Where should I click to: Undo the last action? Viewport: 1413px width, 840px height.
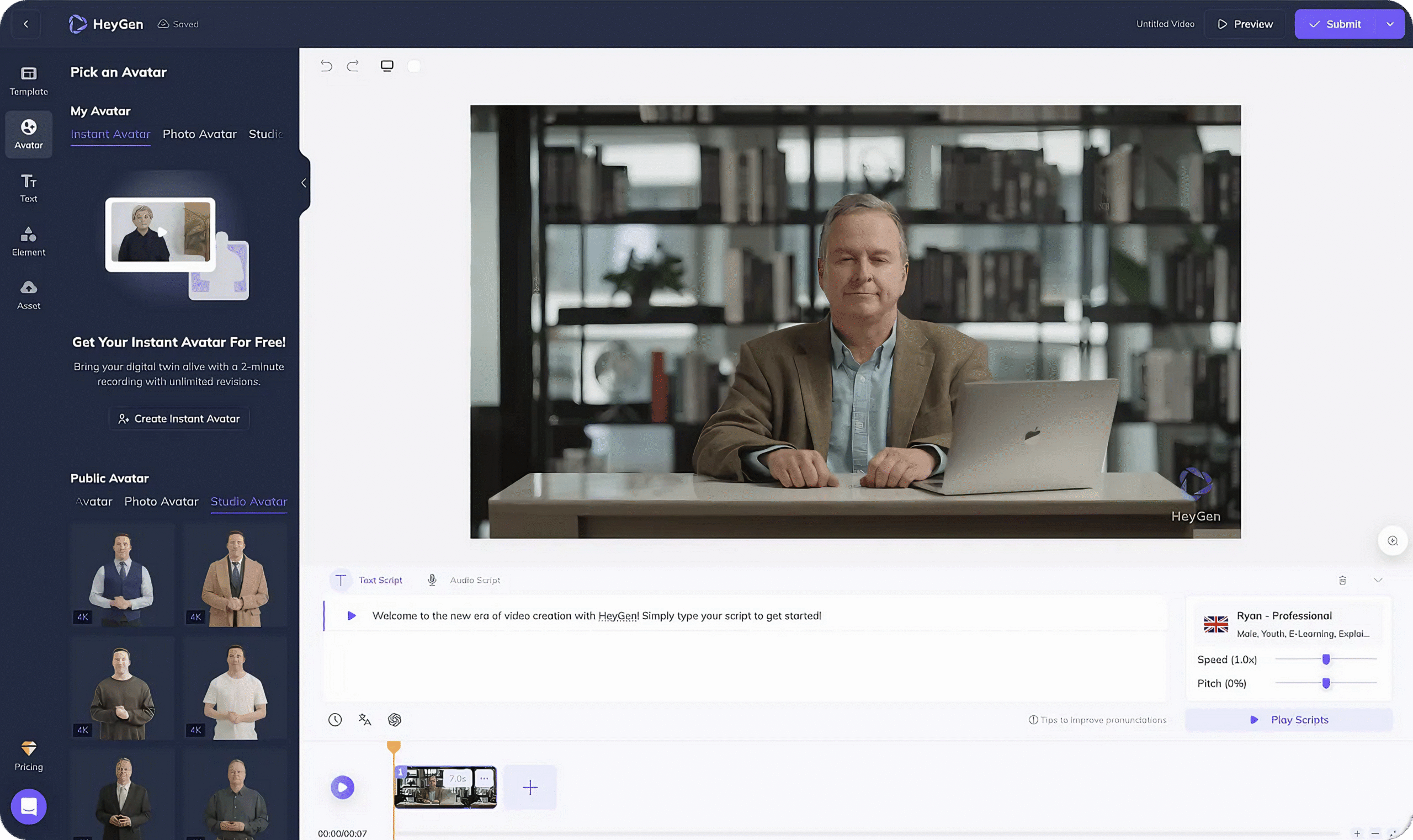pos(326,66)
